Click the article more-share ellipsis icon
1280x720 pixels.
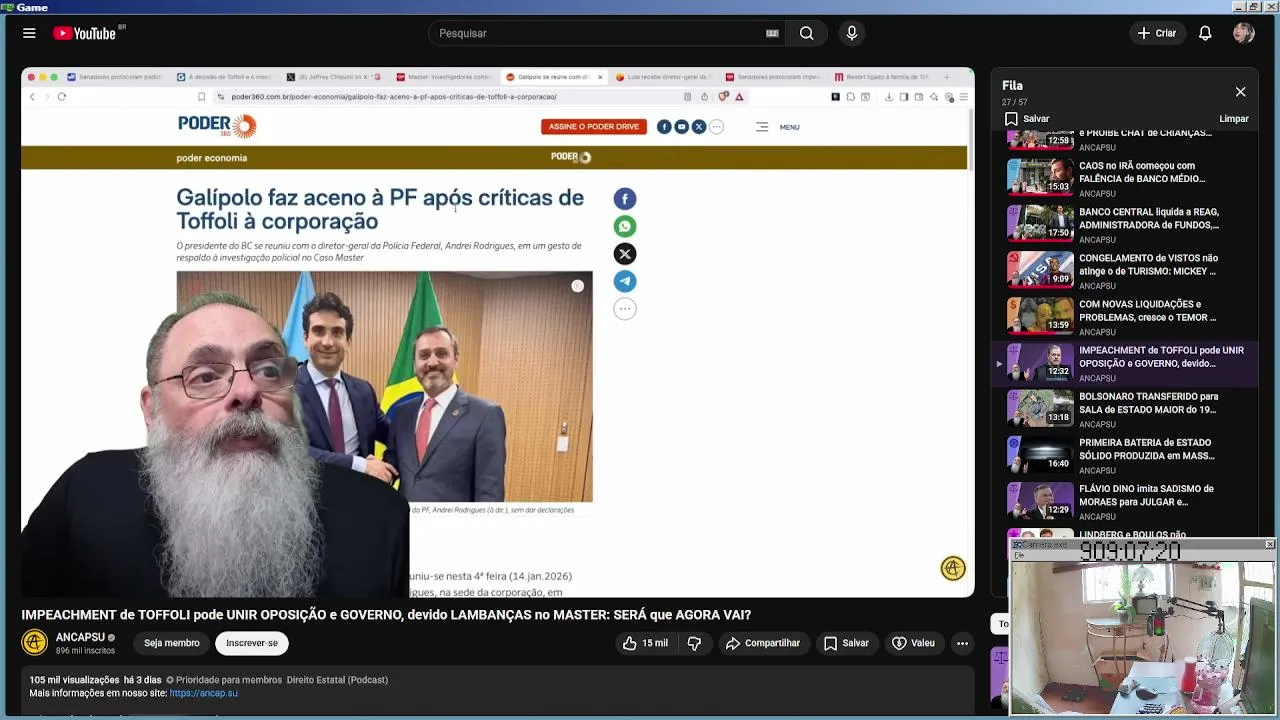pos(625,309)
